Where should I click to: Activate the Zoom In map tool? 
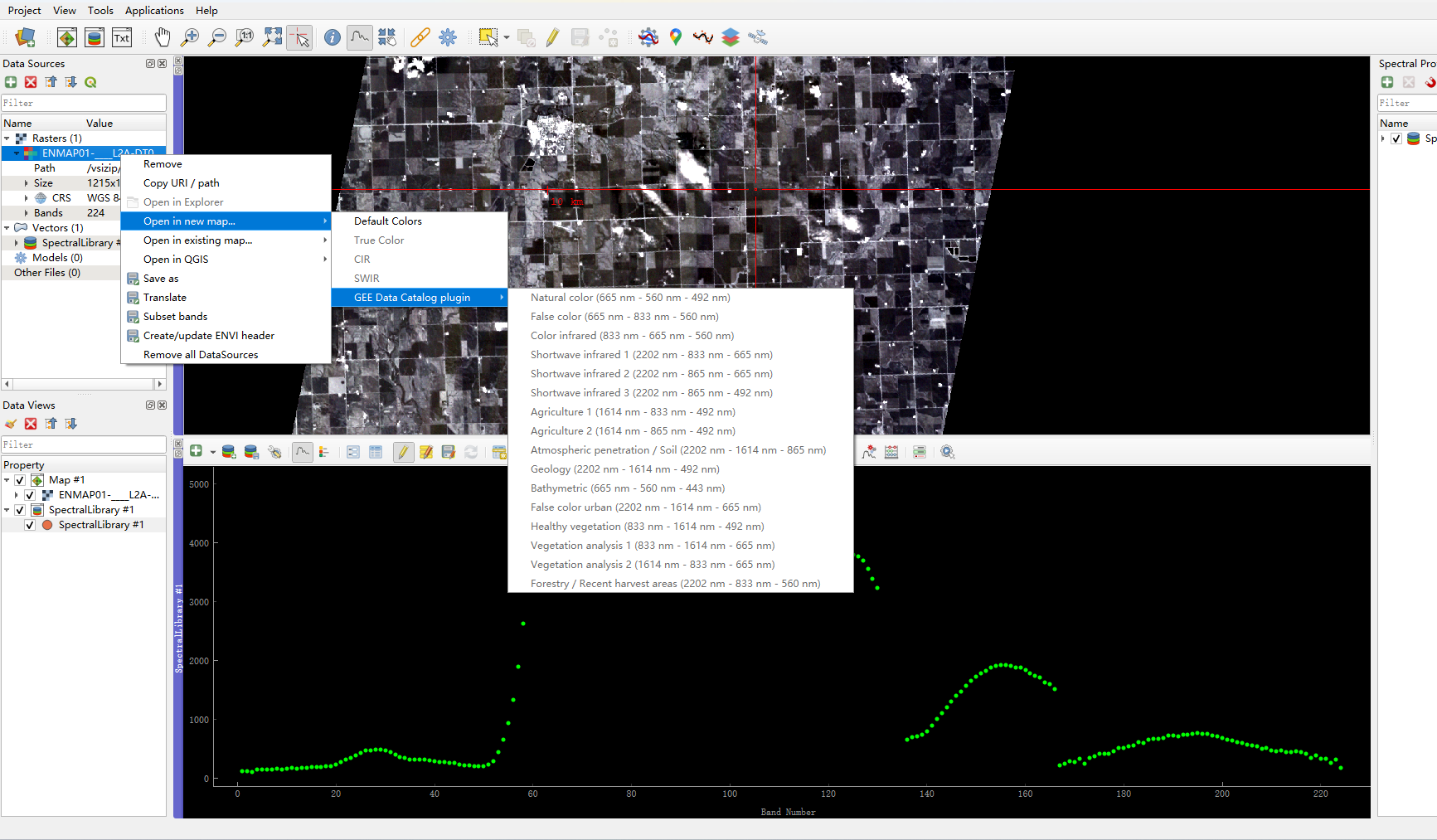tap(190, 37)
